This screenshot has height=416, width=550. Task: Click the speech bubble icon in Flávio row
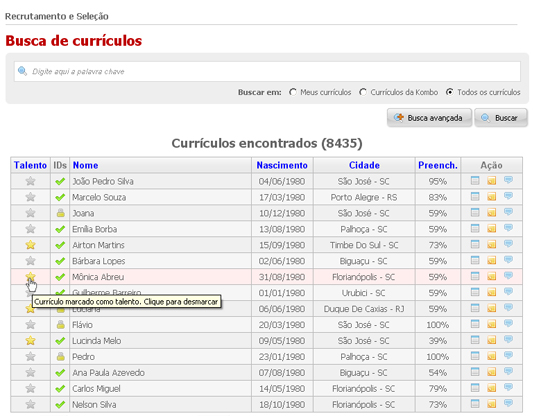coord(508,324)
